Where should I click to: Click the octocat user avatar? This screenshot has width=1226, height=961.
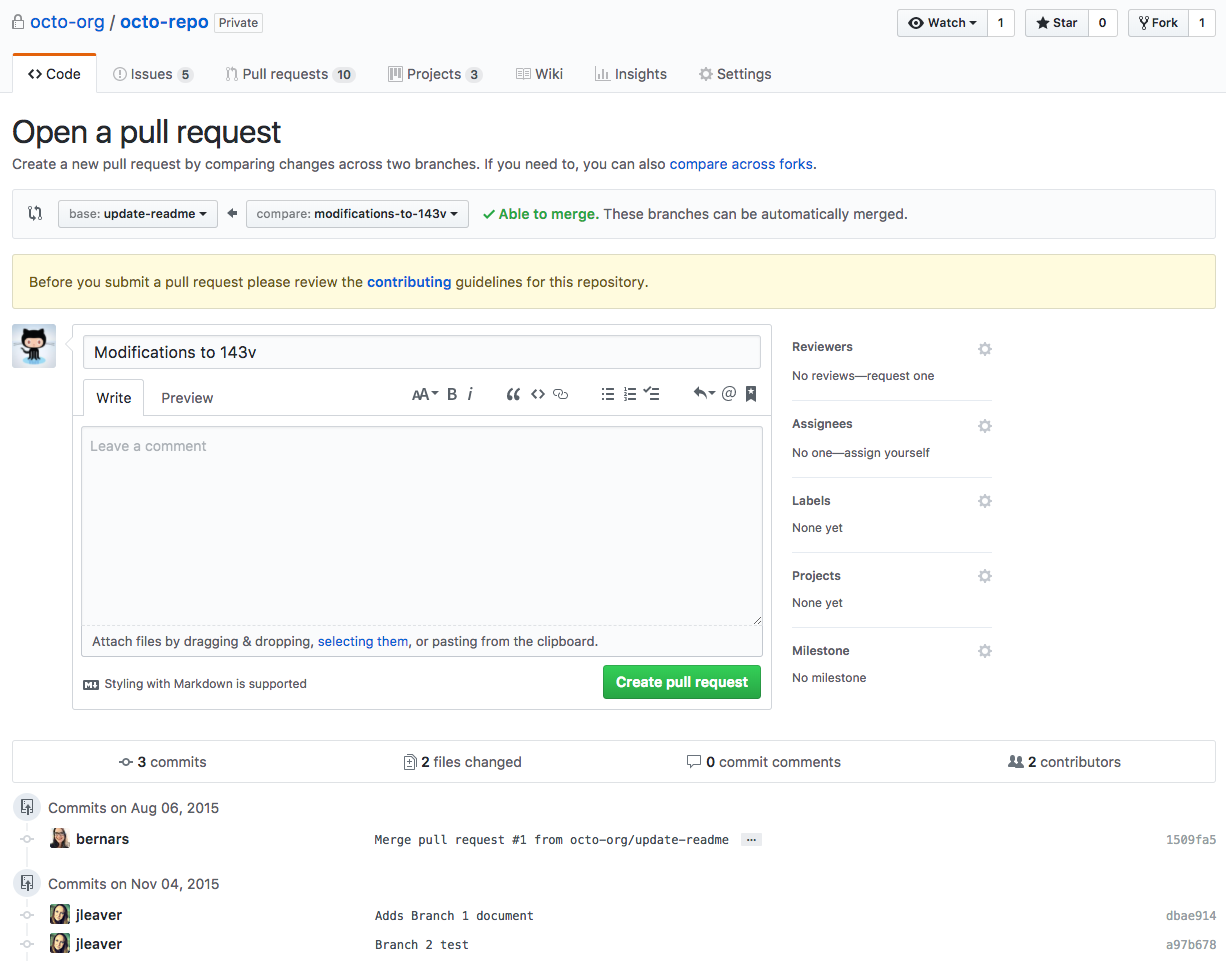[x=34, y=346]
